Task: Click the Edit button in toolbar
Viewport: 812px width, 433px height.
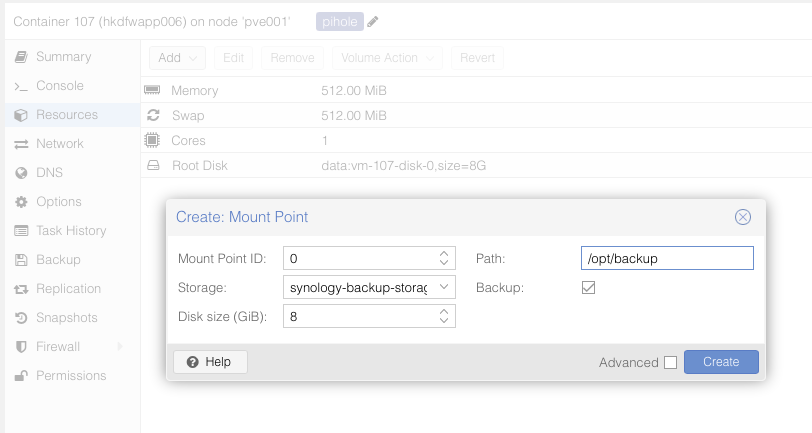Action: click(x=234, y=57)
